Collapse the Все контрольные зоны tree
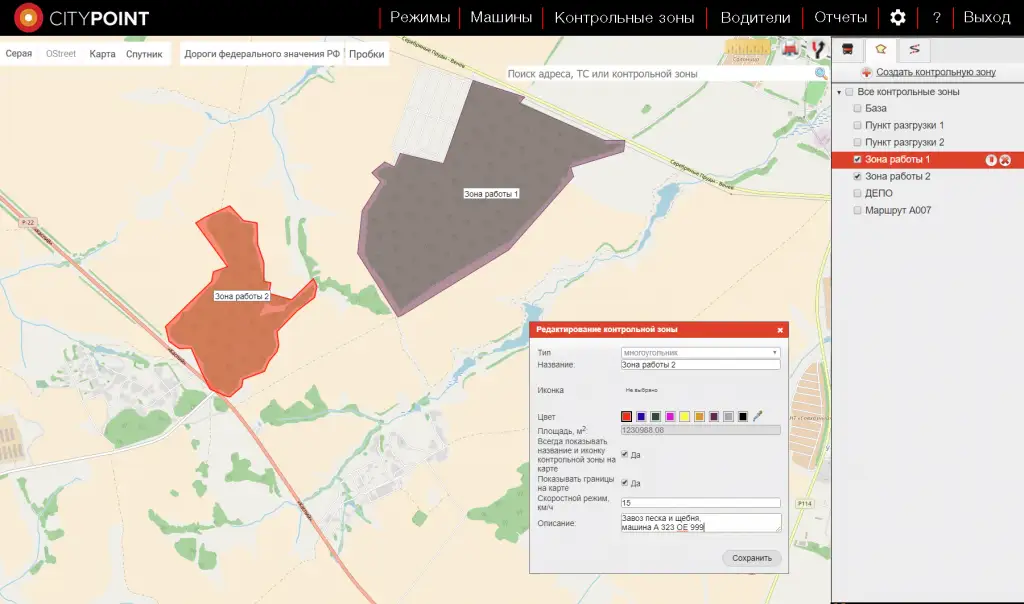1024x604 pixels. click(x=838, y=92)
